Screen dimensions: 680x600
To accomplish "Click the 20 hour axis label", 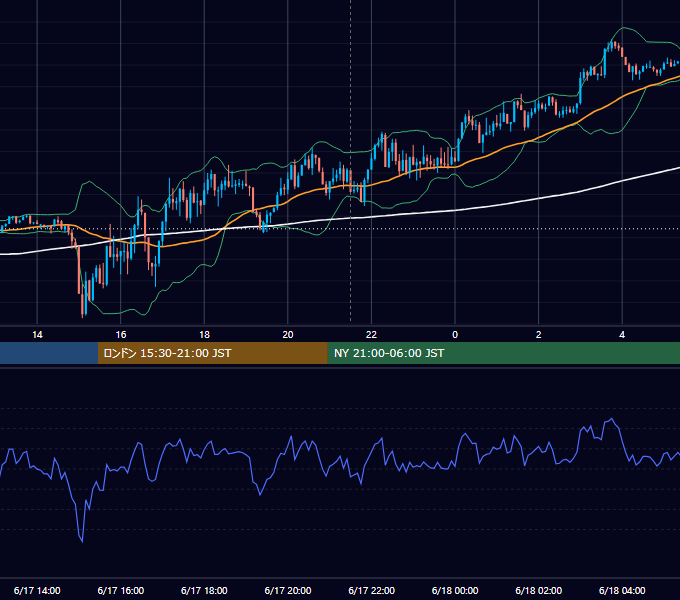I will (x=288, y=335).
